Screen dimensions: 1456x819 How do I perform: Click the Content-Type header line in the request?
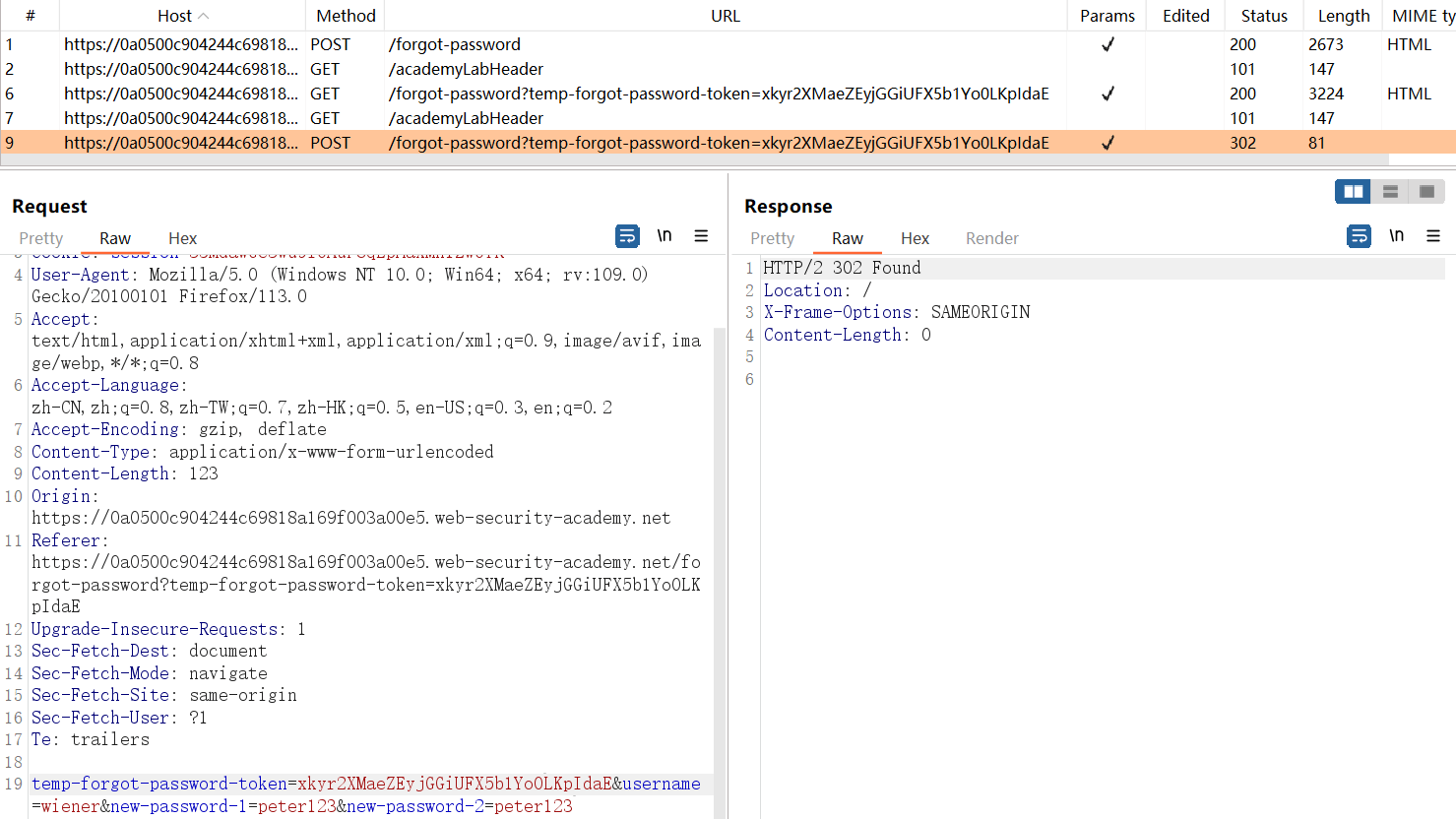click(x=263, y=452)
